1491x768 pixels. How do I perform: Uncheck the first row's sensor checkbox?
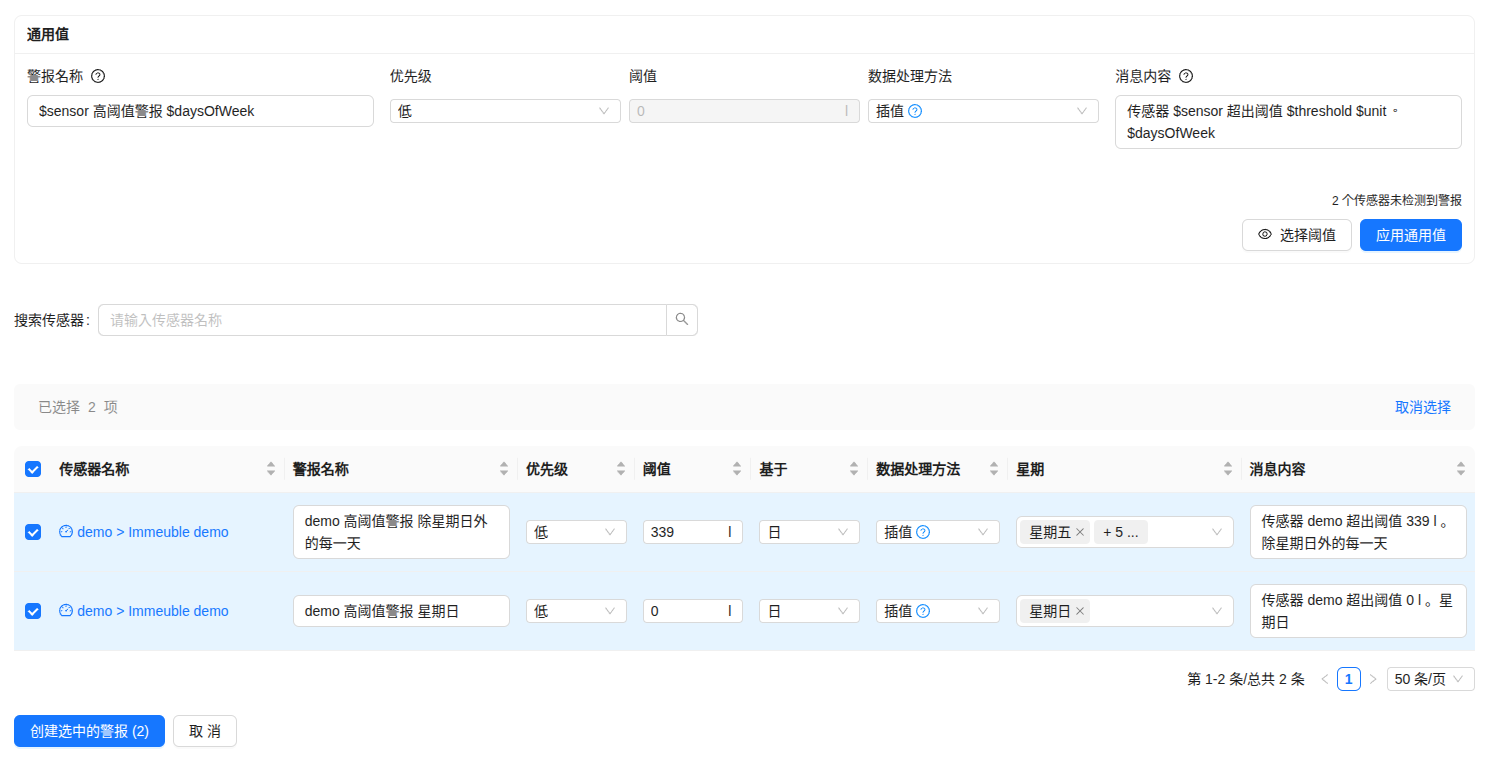tap(33, 532)
